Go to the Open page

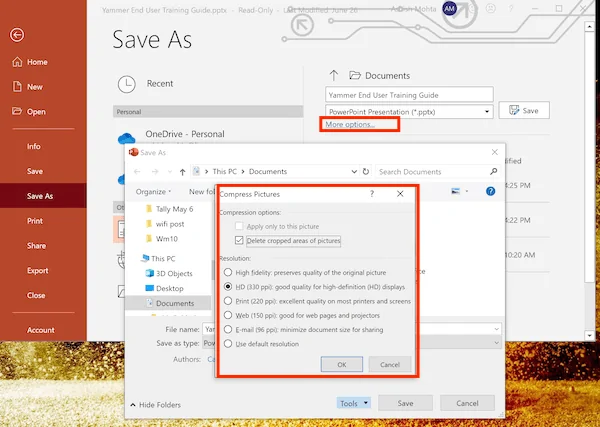point(29,112)
